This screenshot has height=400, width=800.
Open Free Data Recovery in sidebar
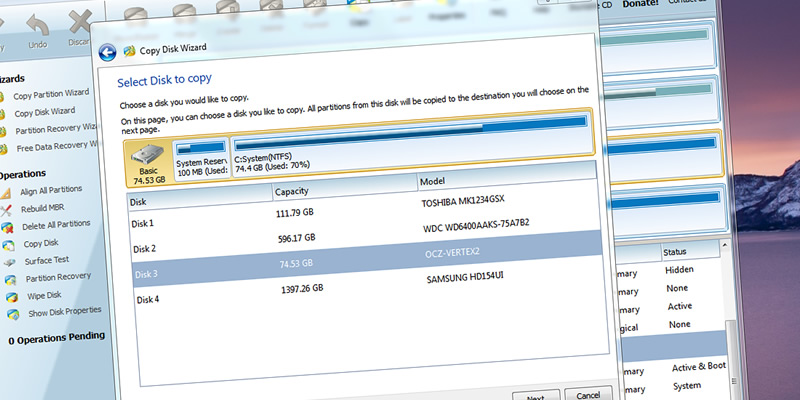pos(56,147)
